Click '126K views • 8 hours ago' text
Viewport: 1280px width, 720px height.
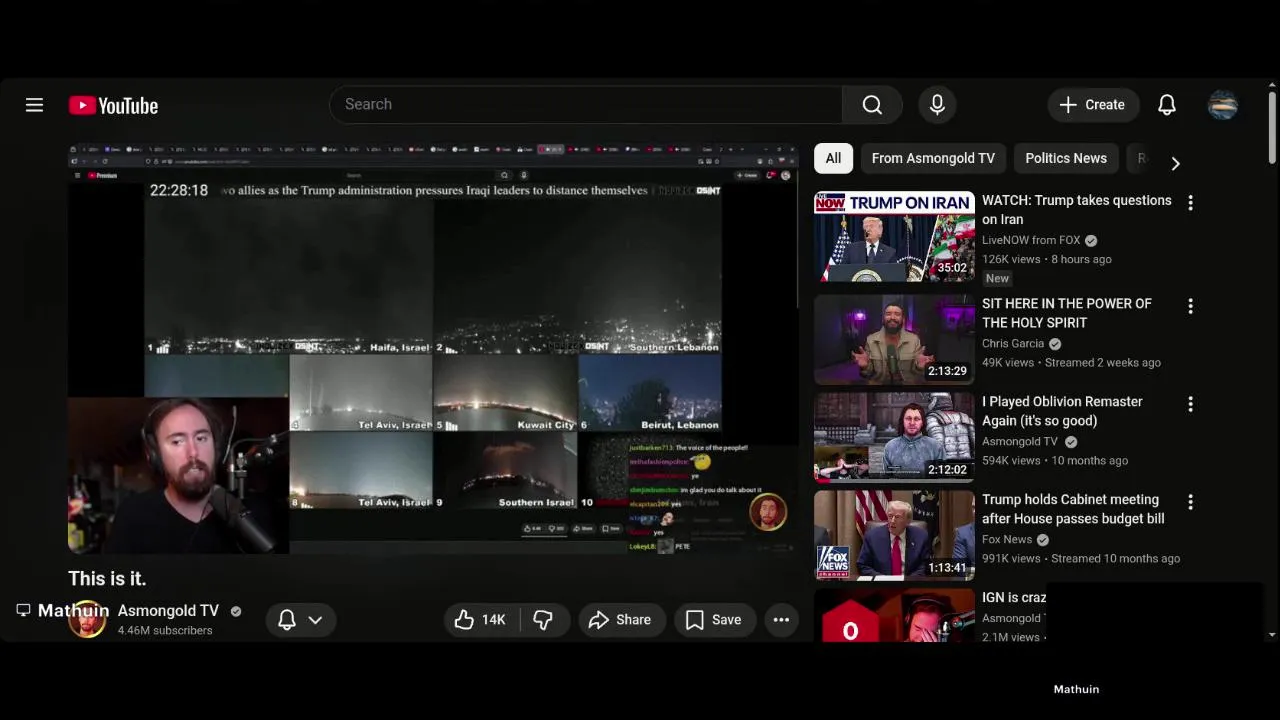click(x=1047, y=259)
